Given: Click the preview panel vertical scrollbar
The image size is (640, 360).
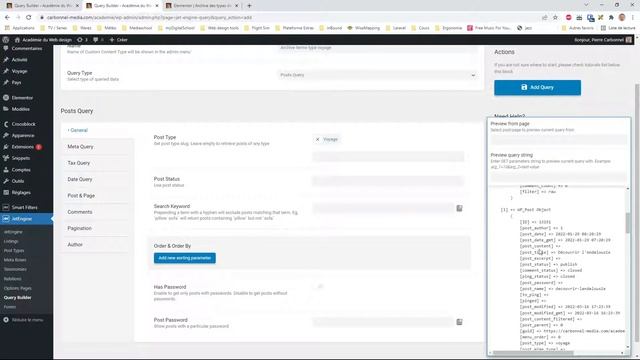Looking at the screenshot, I should (628, 223).
